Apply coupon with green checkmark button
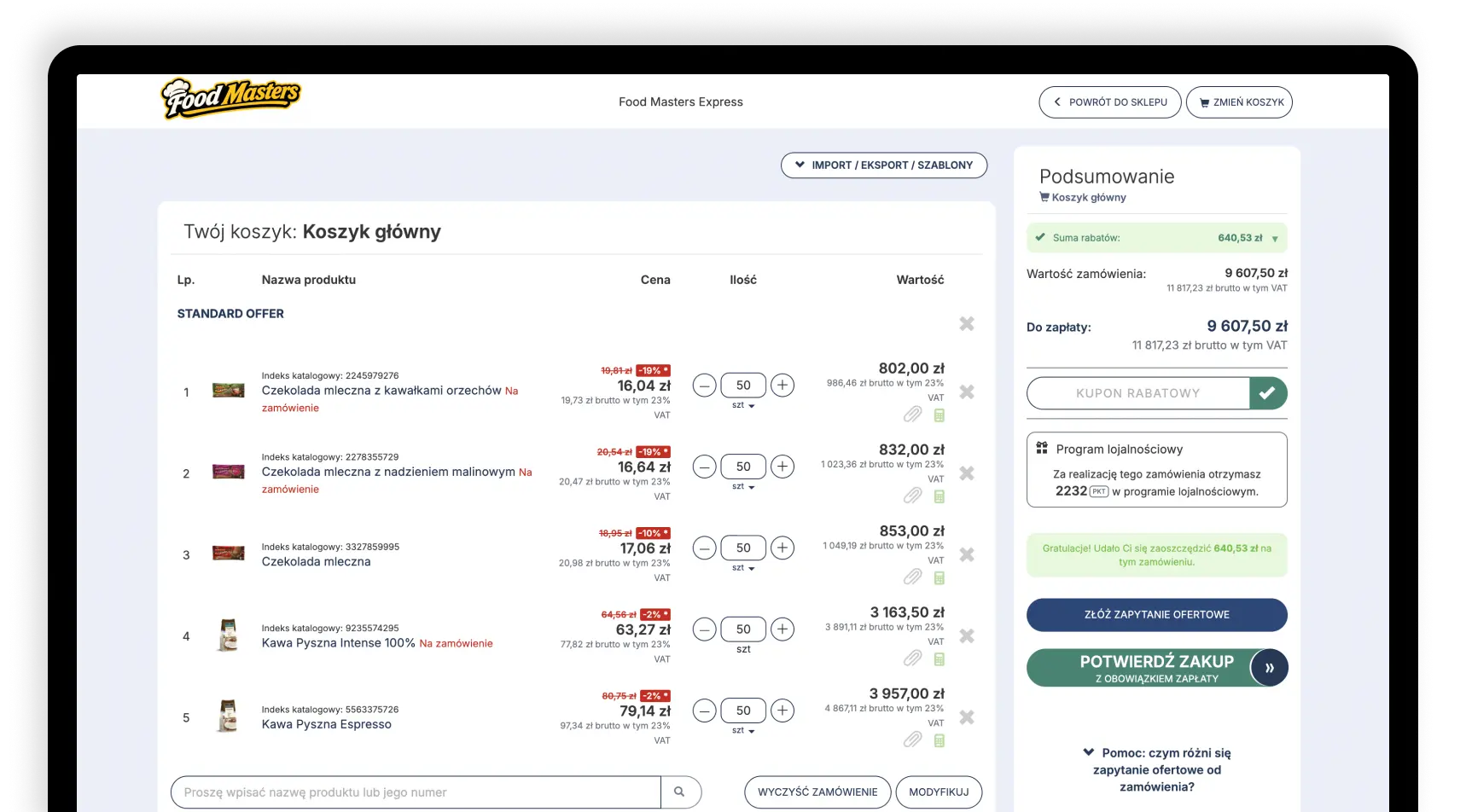Image resolution: width=1466 pixels, height=812 pixels. click(x=1267, y=393)
